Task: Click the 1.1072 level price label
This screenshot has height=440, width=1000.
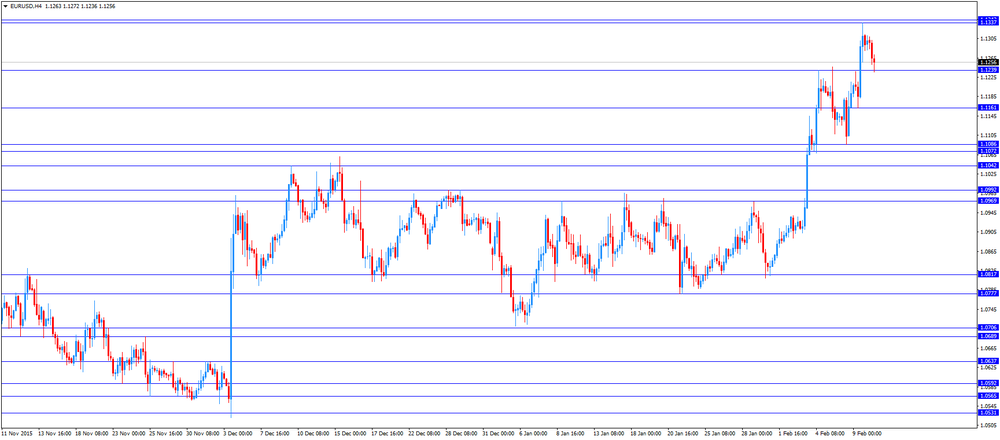Action: [x=988, y=151]
